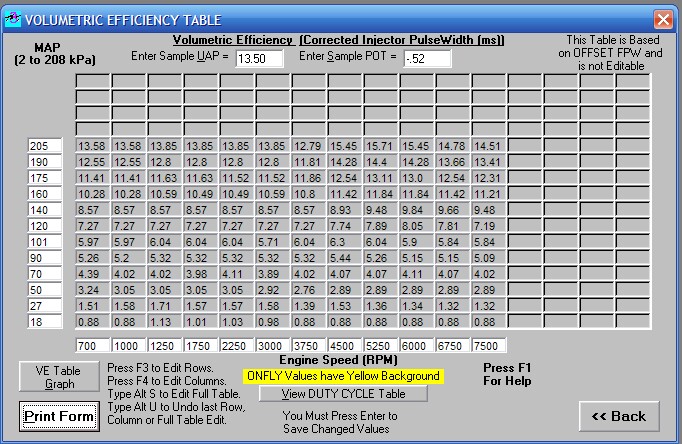682x444 pixels.
Task: Select MAP row header 160
Action: (x=45, y=194)
